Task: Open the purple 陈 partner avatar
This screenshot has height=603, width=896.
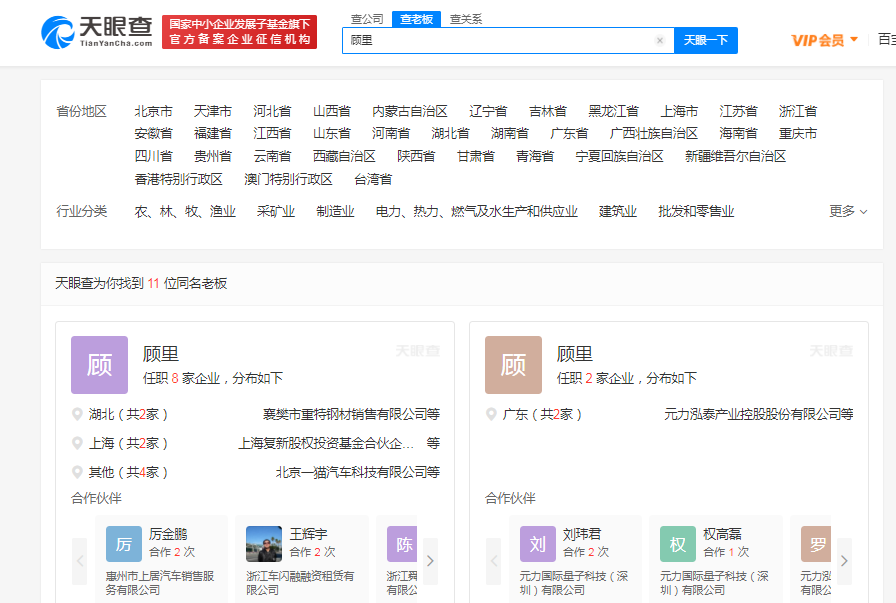Action: pyautogui.click(x=402, y=544)
